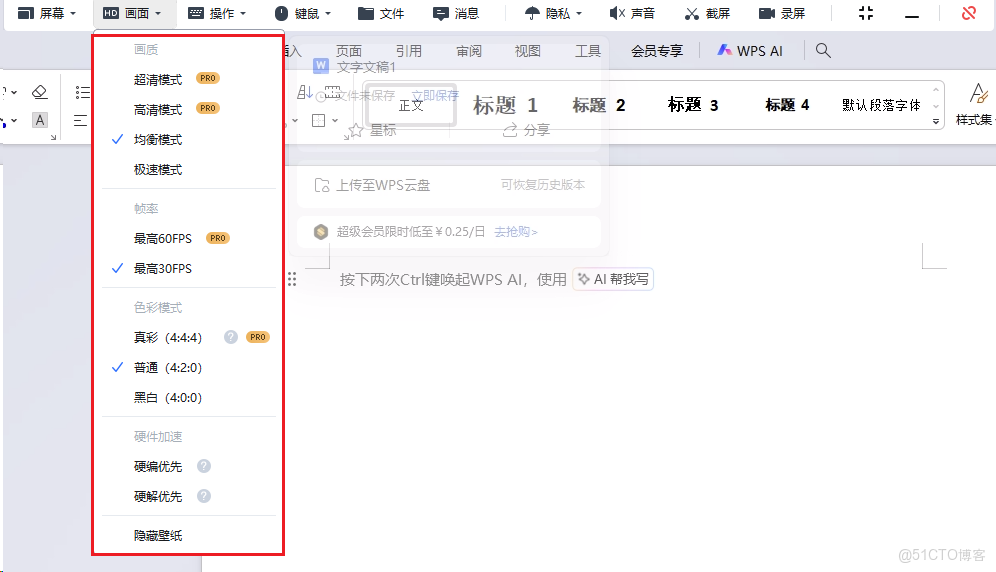Open the 工具 tools tab

[x=588, y=51]
